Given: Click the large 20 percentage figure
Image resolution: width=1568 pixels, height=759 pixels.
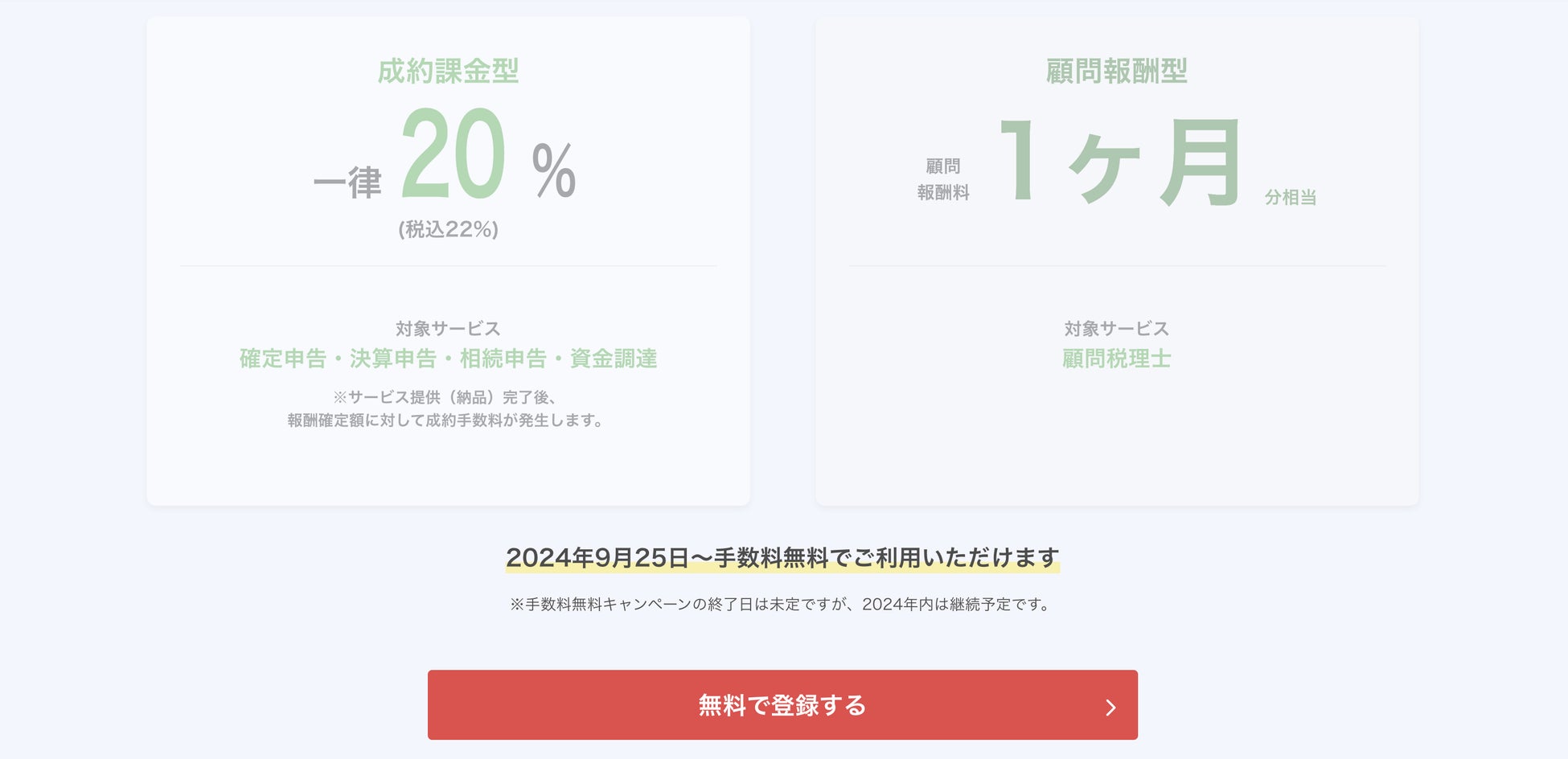Looking at the screenshot, I should pyautogui.click(x=454, y=153).
